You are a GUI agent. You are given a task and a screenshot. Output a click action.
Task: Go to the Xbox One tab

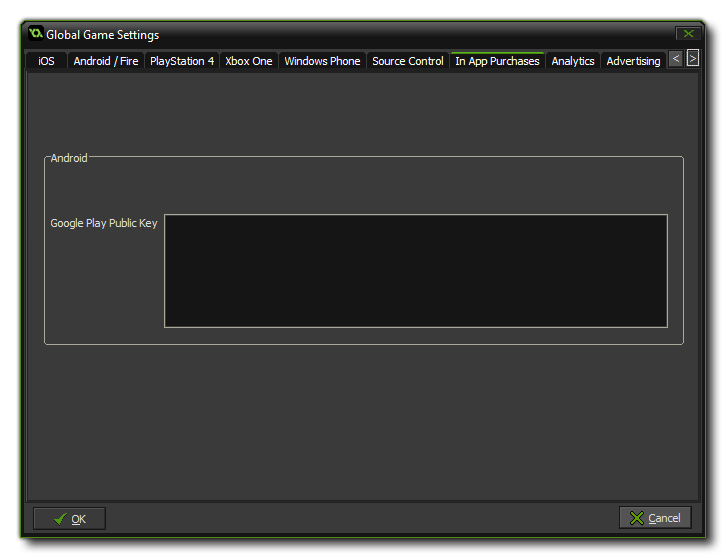coord(248,61)
